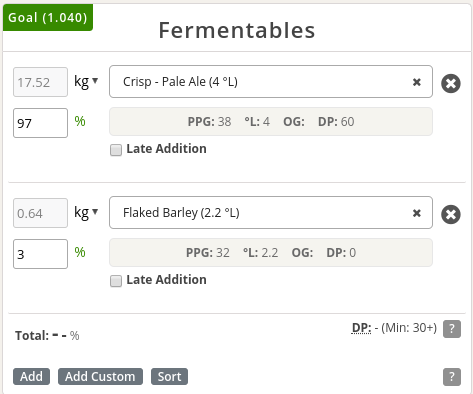
Task: Clear the Flaked Barley selection
Action: click(x=417, y=213)
